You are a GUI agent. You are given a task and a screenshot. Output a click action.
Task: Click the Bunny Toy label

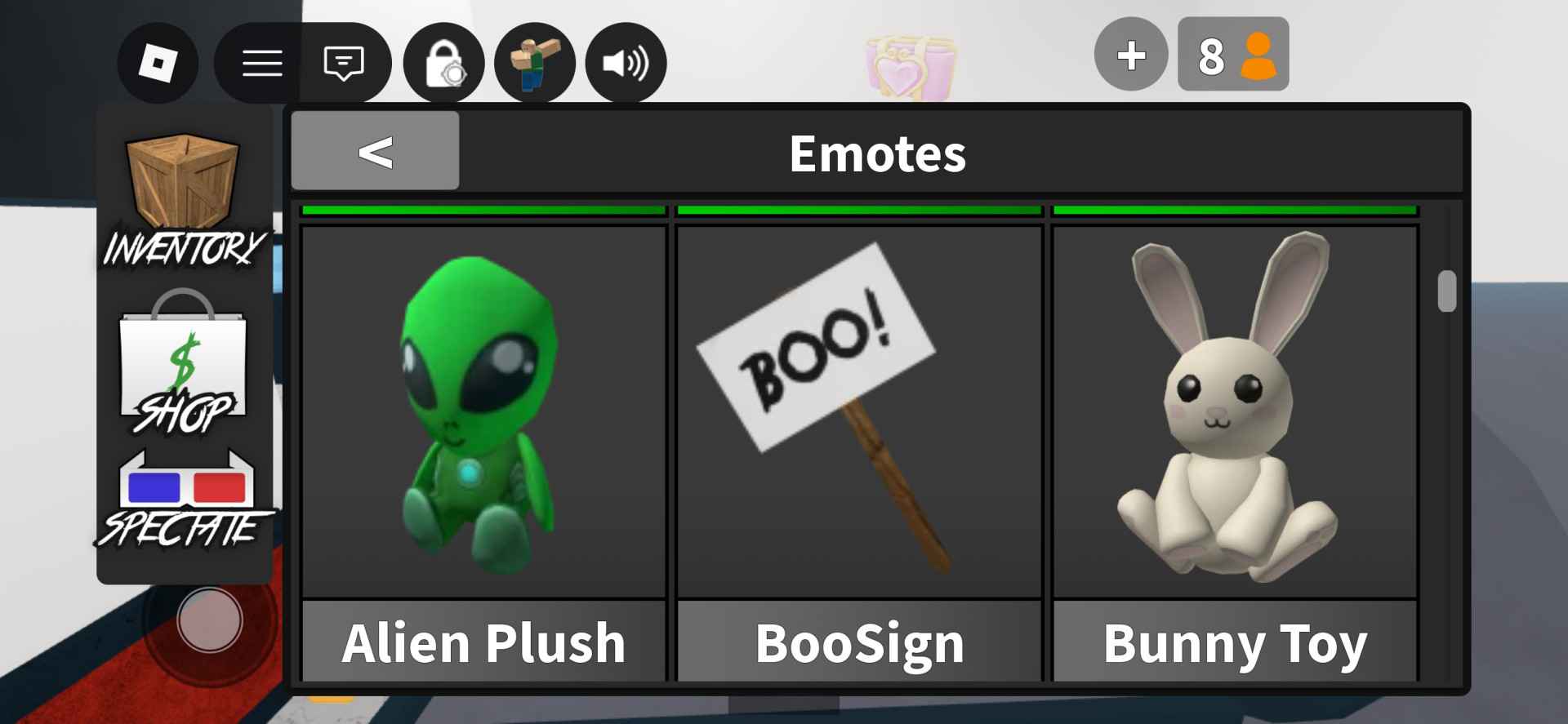(x=1236, y=642)
